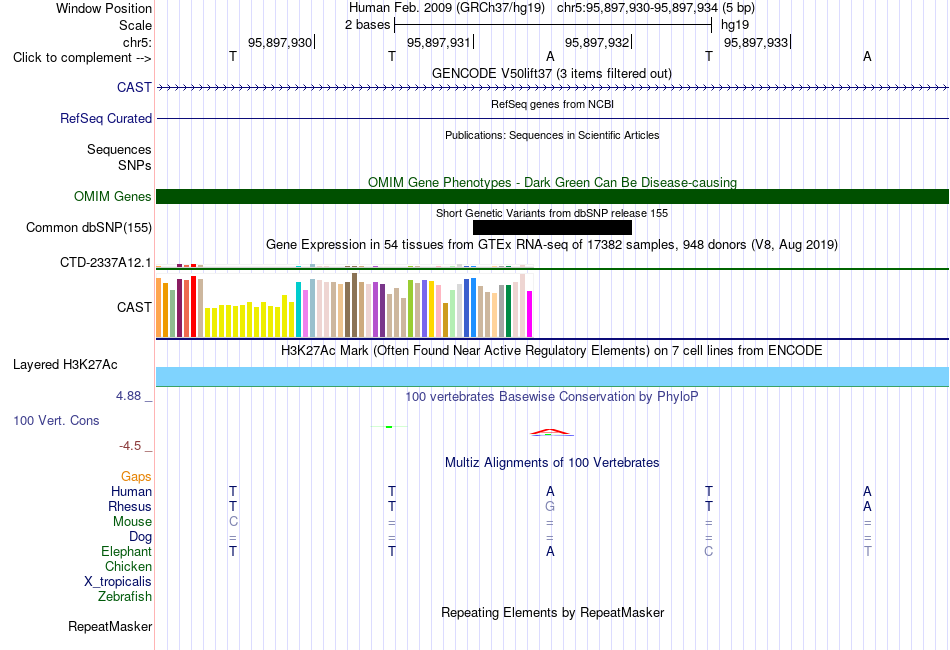Click 'Click to complement -->' text
Image resolution: width=950 pixels, height=650 pixels.
82,58
